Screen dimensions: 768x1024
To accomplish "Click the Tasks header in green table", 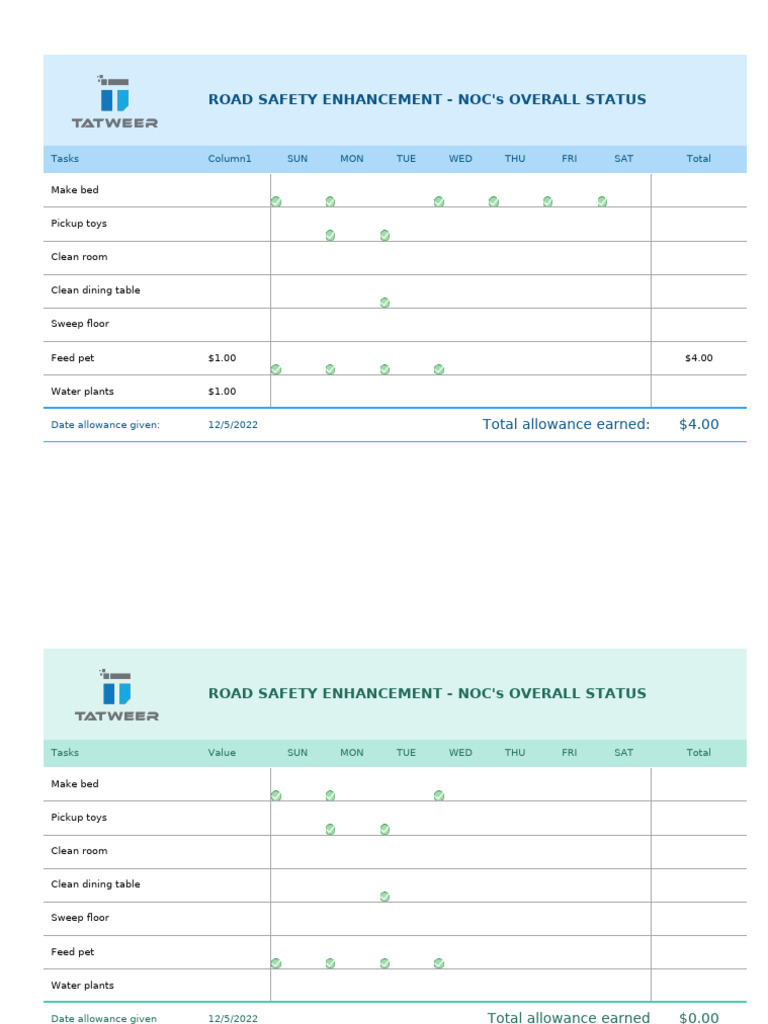I will [x=65, y=752].
